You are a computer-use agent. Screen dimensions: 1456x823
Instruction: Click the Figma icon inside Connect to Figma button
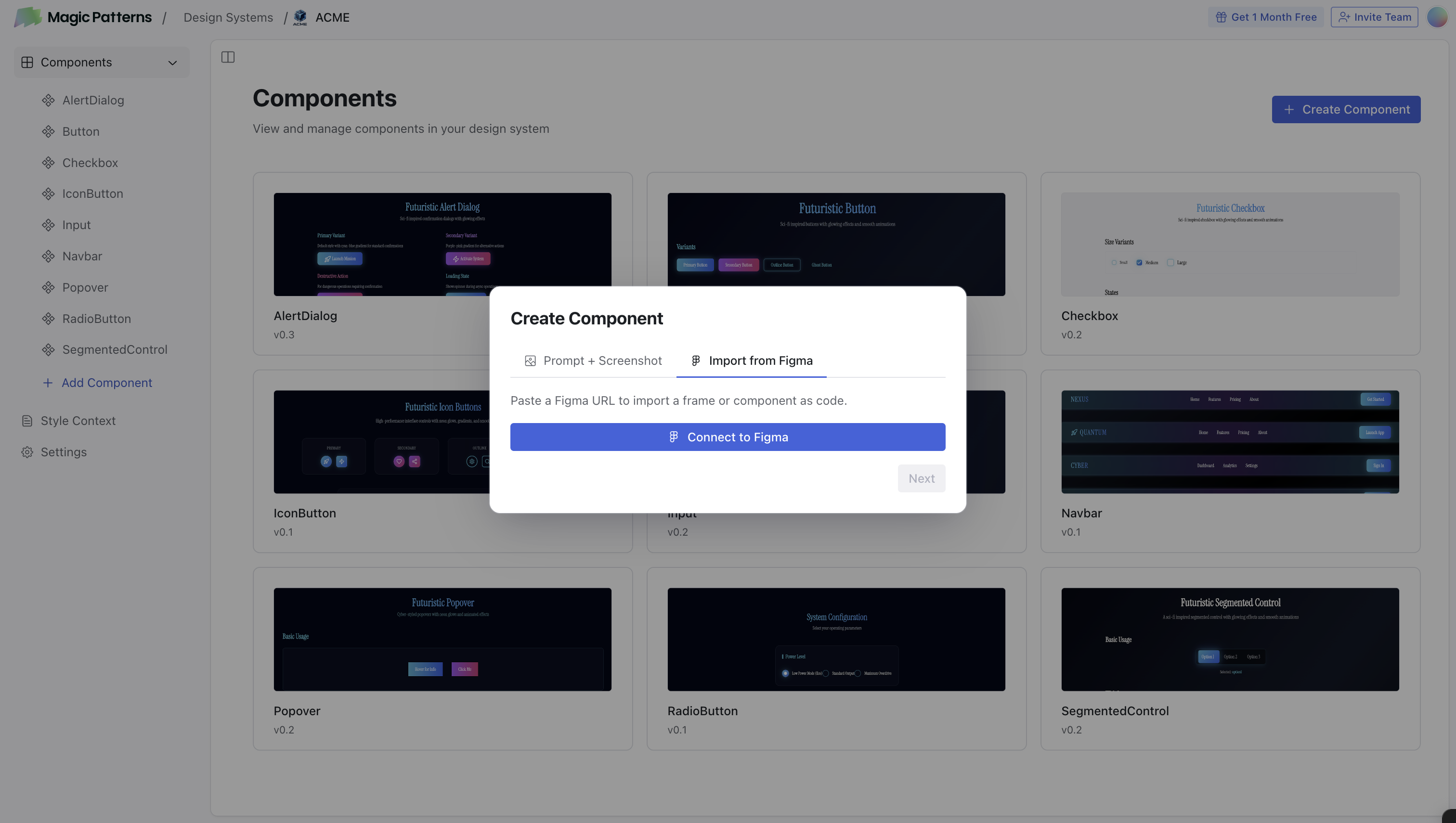pyautogui.click(x=674, y=437)
